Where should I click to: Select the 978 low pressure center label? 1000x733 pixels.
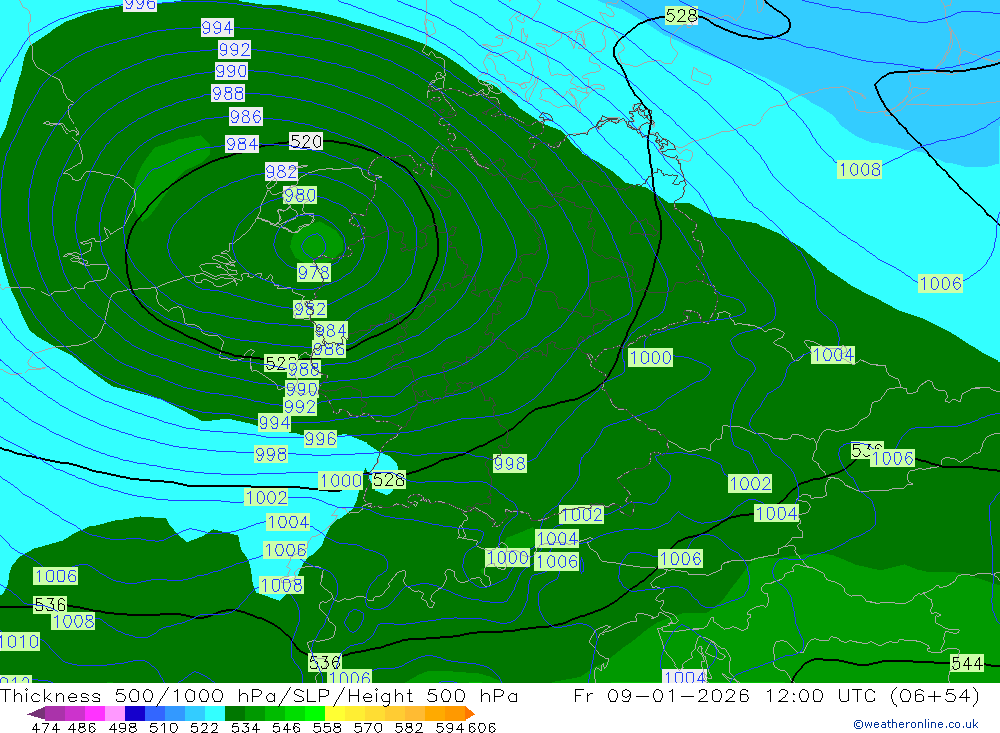313,272
